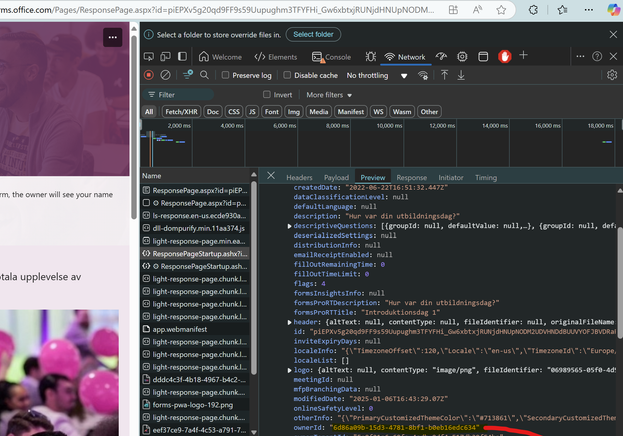Tick the Disable cache checkbox
The width and height of the screenshot is (623, 436).
coord(288,75)
